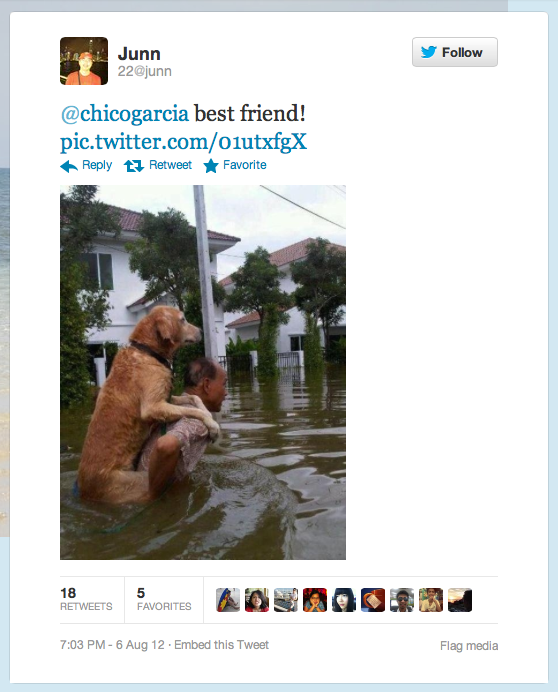Click the Twitter bird icon on Follow
The width and height of the screenshot is (558, 692).
pos(428,52)
